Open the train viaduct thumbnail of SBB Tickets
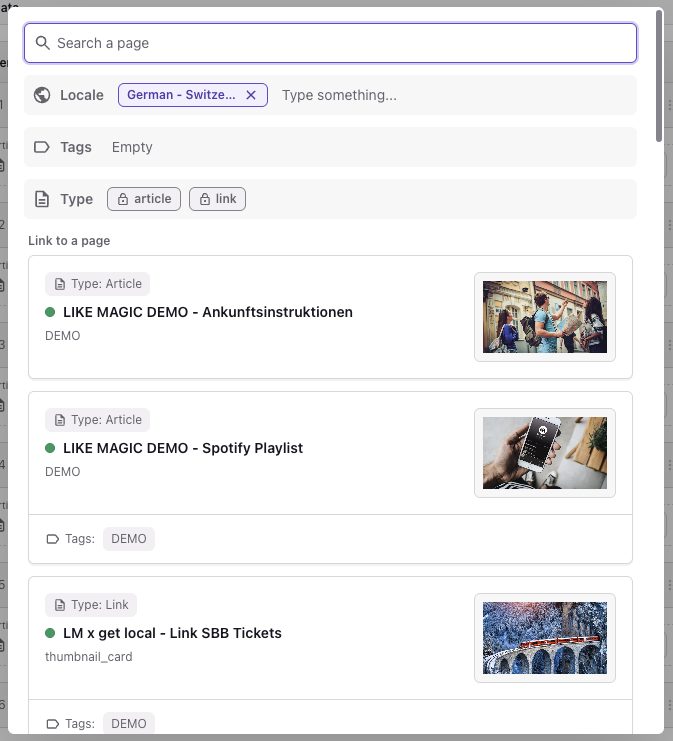673x741 pixels. (x=545, y=638)
